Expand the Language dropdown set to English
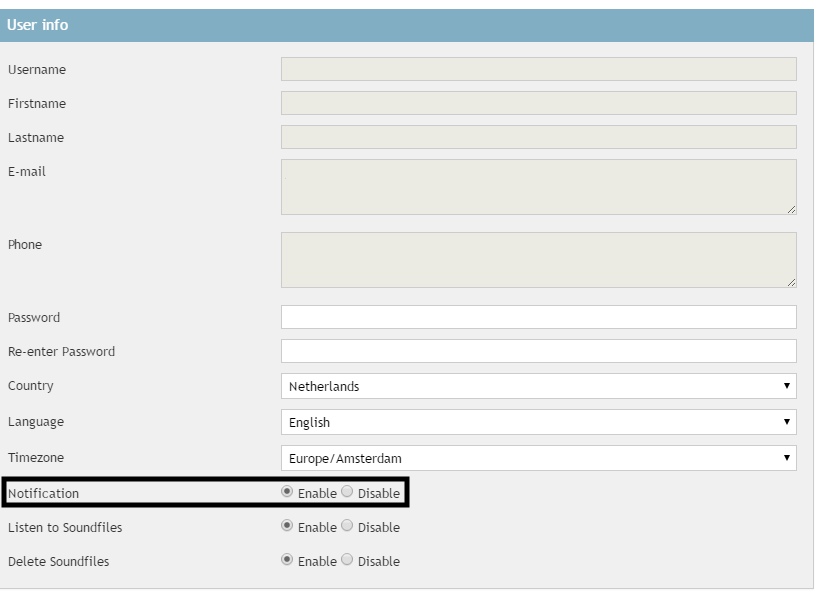 click(x=538, y=422)
